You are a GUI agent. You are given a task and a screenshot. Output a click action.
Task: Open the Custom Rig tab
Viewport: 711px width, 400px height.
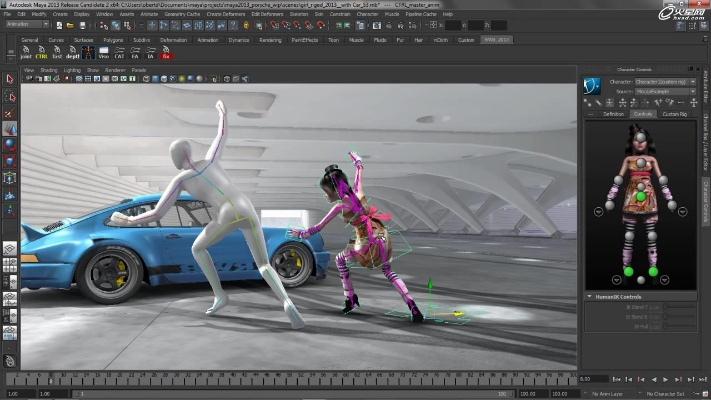coord(675,114)
